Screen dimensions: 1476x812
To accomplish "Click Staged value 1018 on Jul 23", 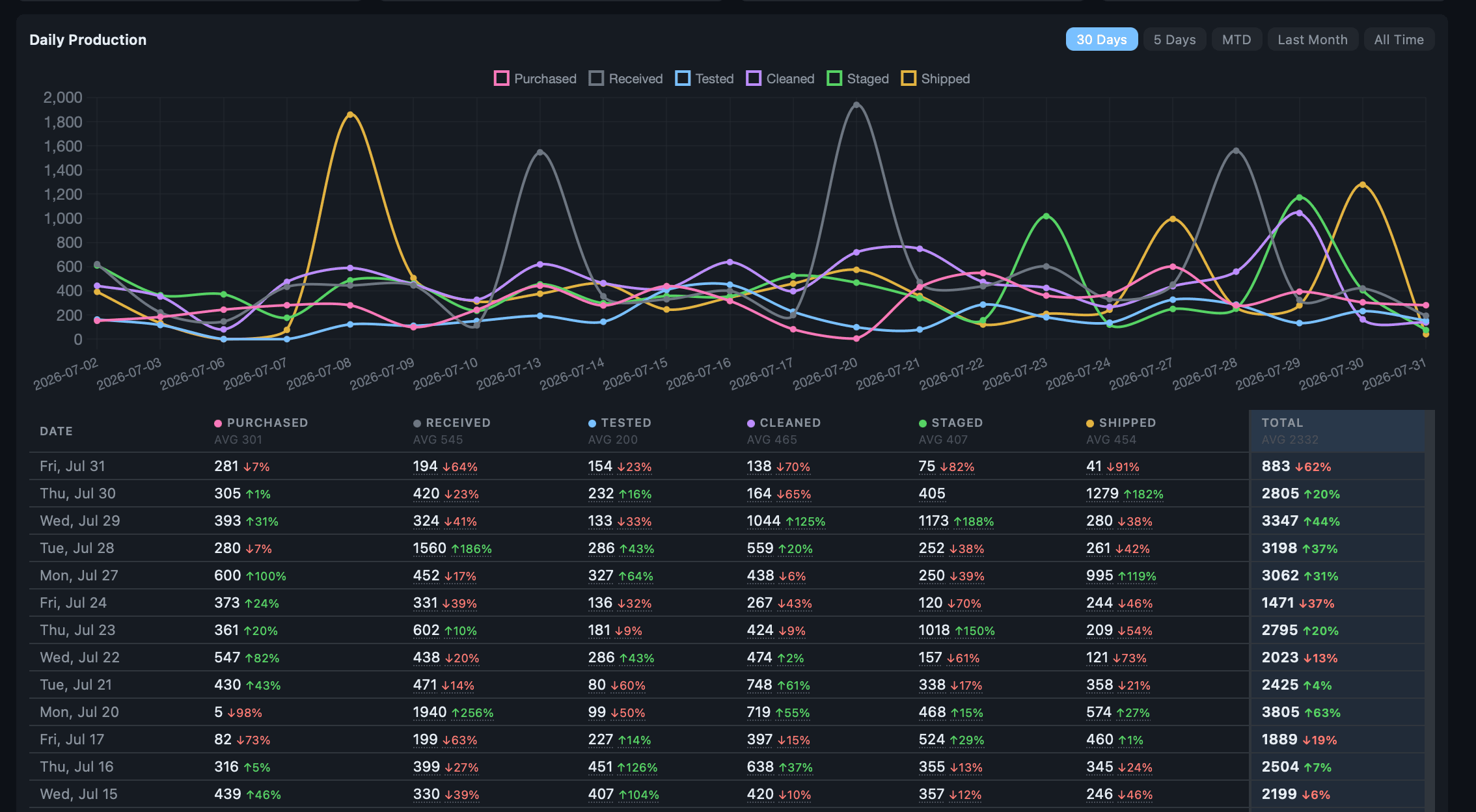I will pyautogui.click(x=935, y=630).
